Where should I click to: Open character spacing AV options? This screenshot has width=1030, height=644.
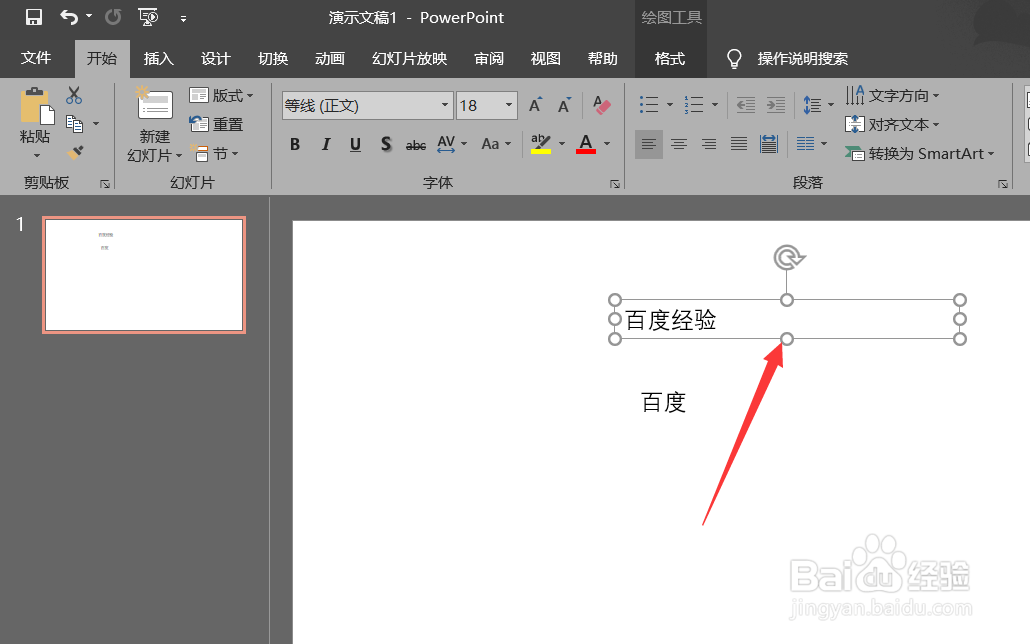coord(452,144)
